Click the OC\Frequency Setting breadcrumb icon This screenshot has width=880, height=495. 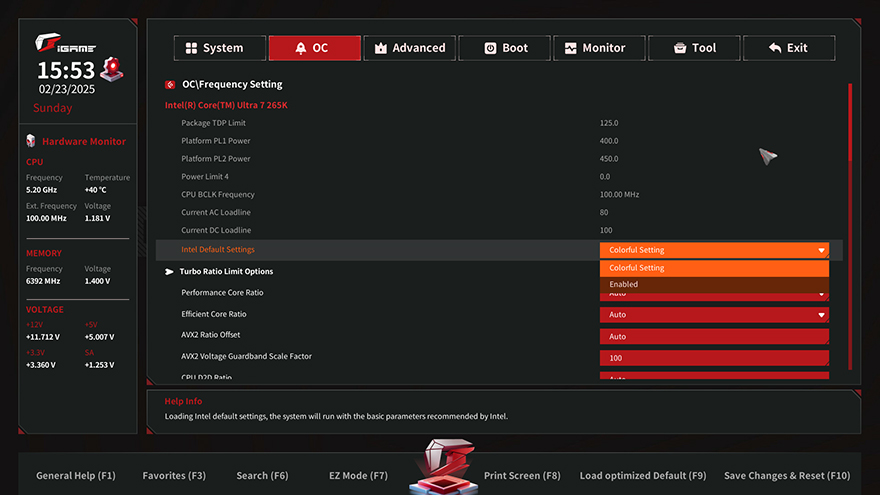[x=170, y=85]
